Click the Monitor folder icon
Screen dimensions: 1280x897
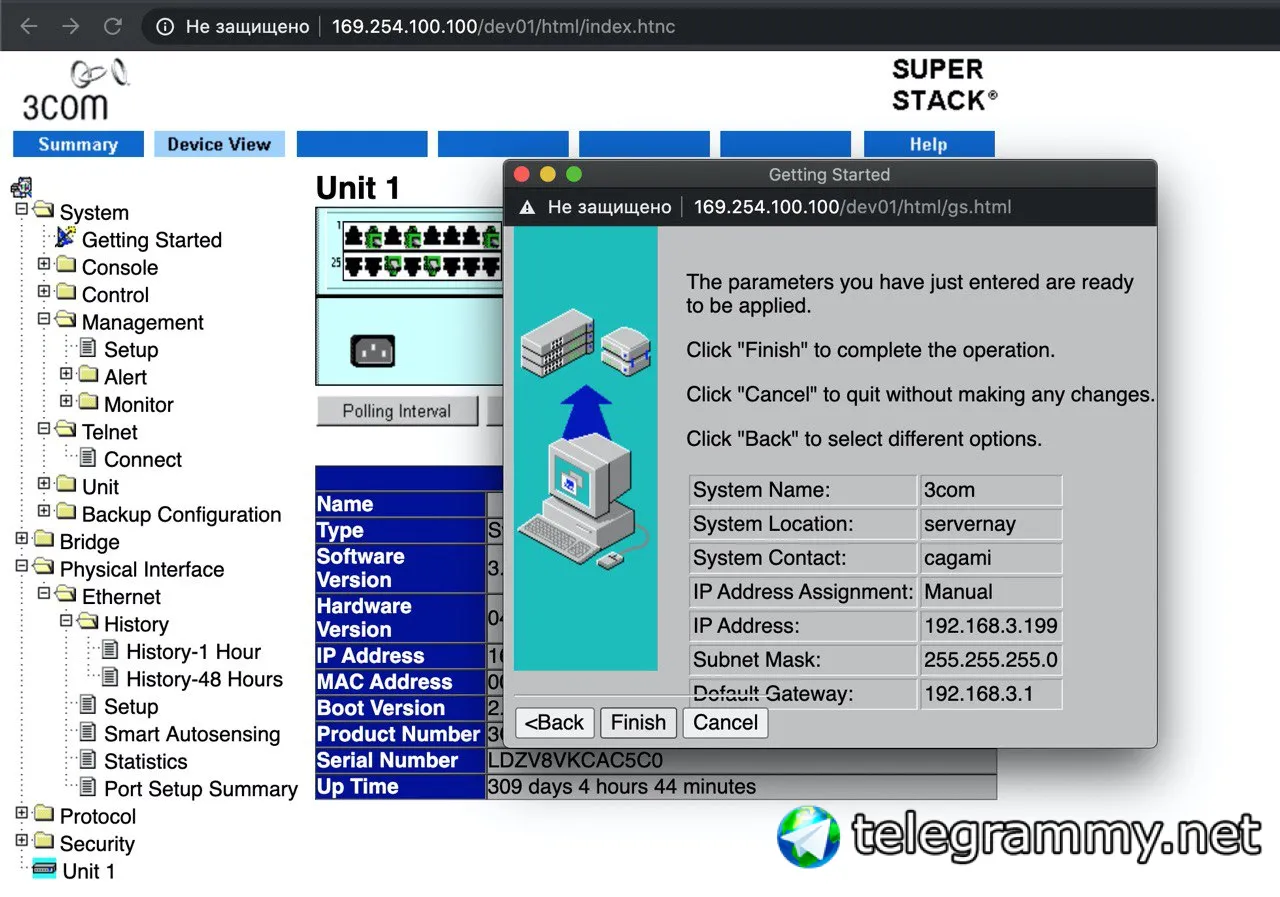coord(88,403)
